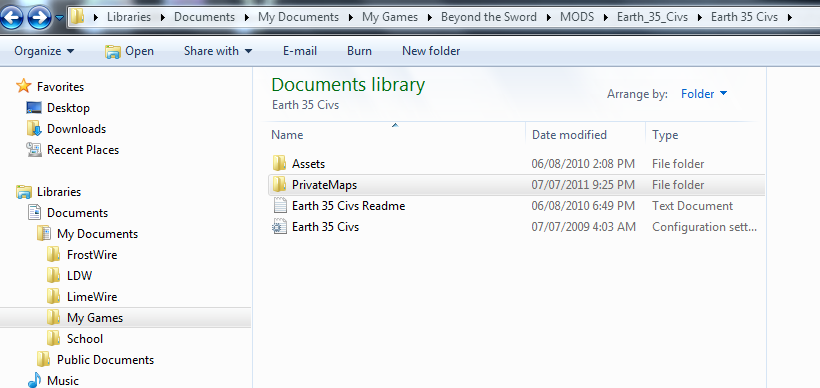
Task: Click Burn in the toolbar
Action: (x=359, y=51)
